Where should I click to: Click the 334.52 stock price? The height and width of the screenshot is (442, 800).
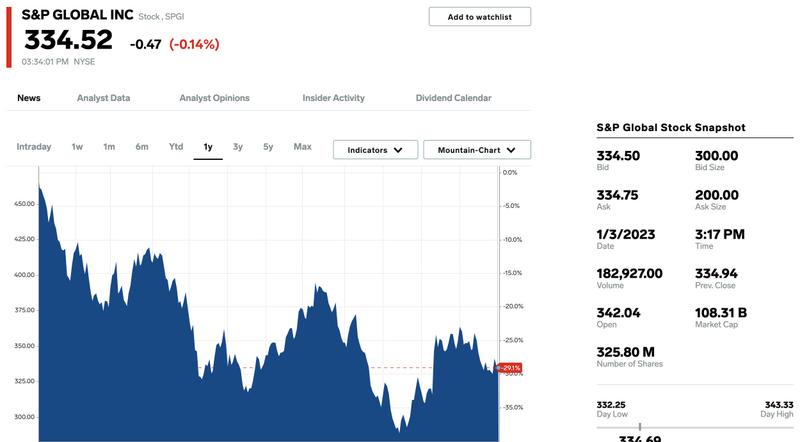(x=68, y=40)
